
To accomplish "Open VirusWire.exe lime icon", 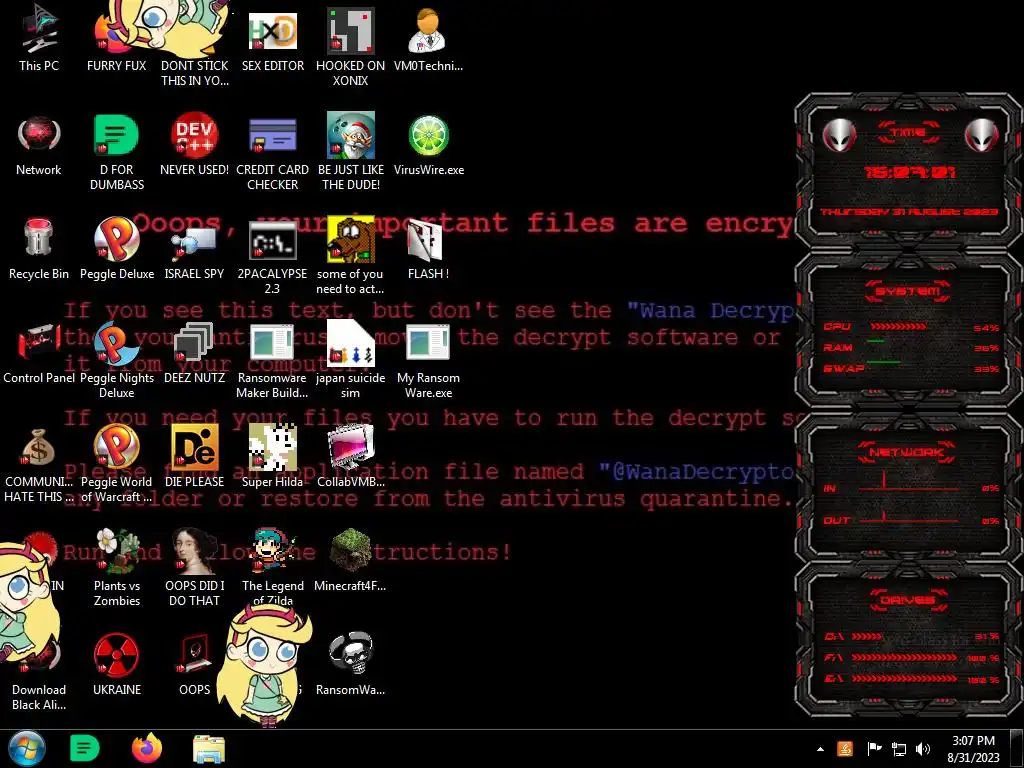I will click(x=428, y=144).
